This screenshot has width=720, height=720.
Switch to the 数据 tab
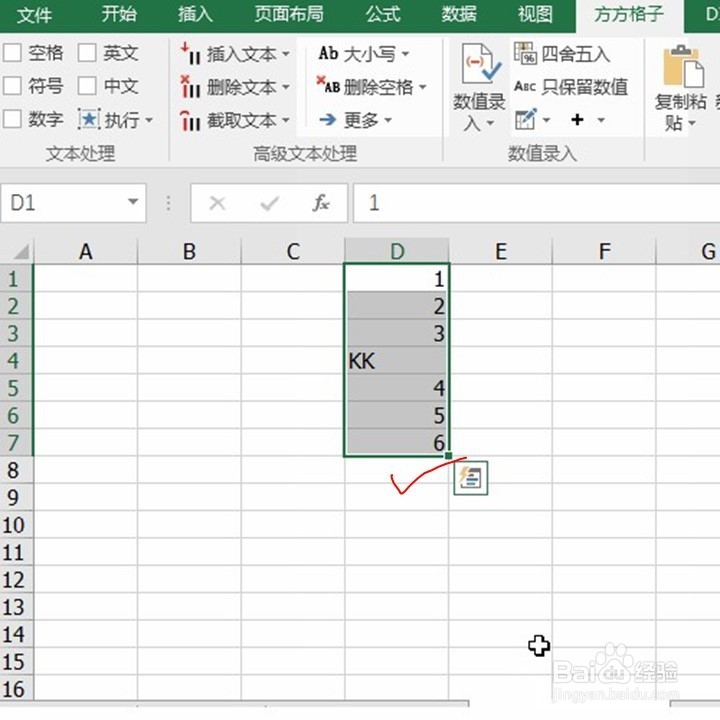[x=459, y=14]
